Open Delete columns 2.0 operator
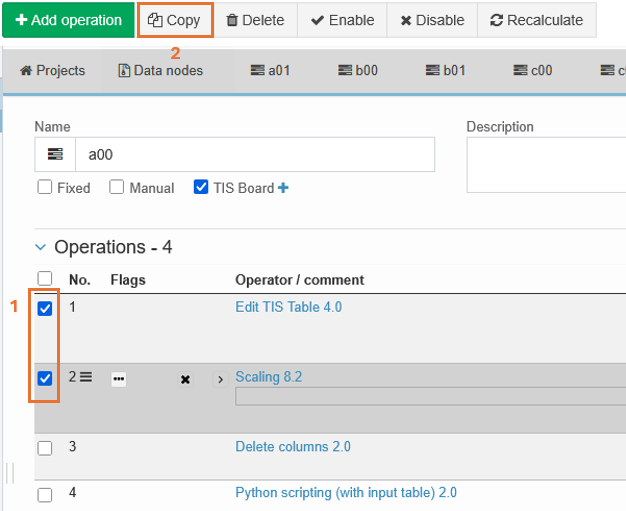The height and width of the screenshot is (511, 626). [293, 447]
